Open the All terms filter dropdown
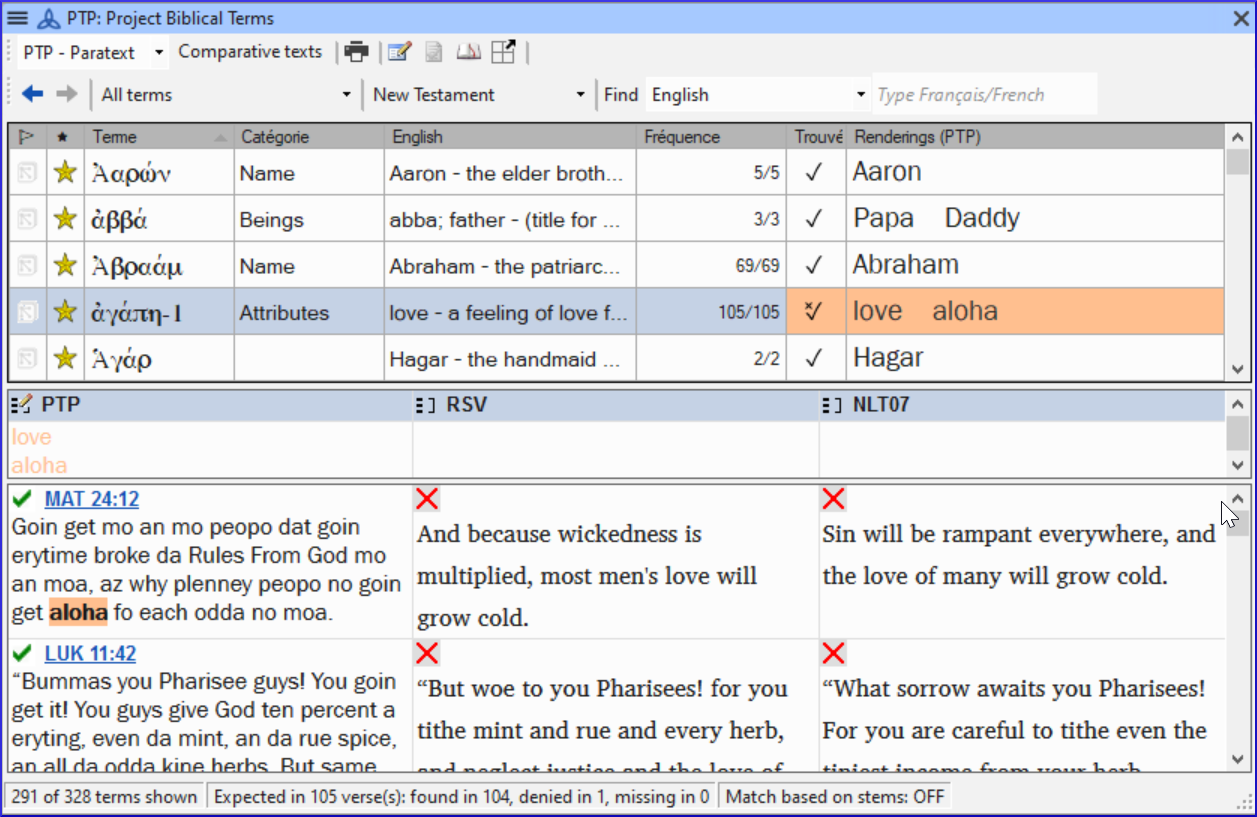Image resolution: width=1257 pixels, height=817 pixels. (346, 95)
